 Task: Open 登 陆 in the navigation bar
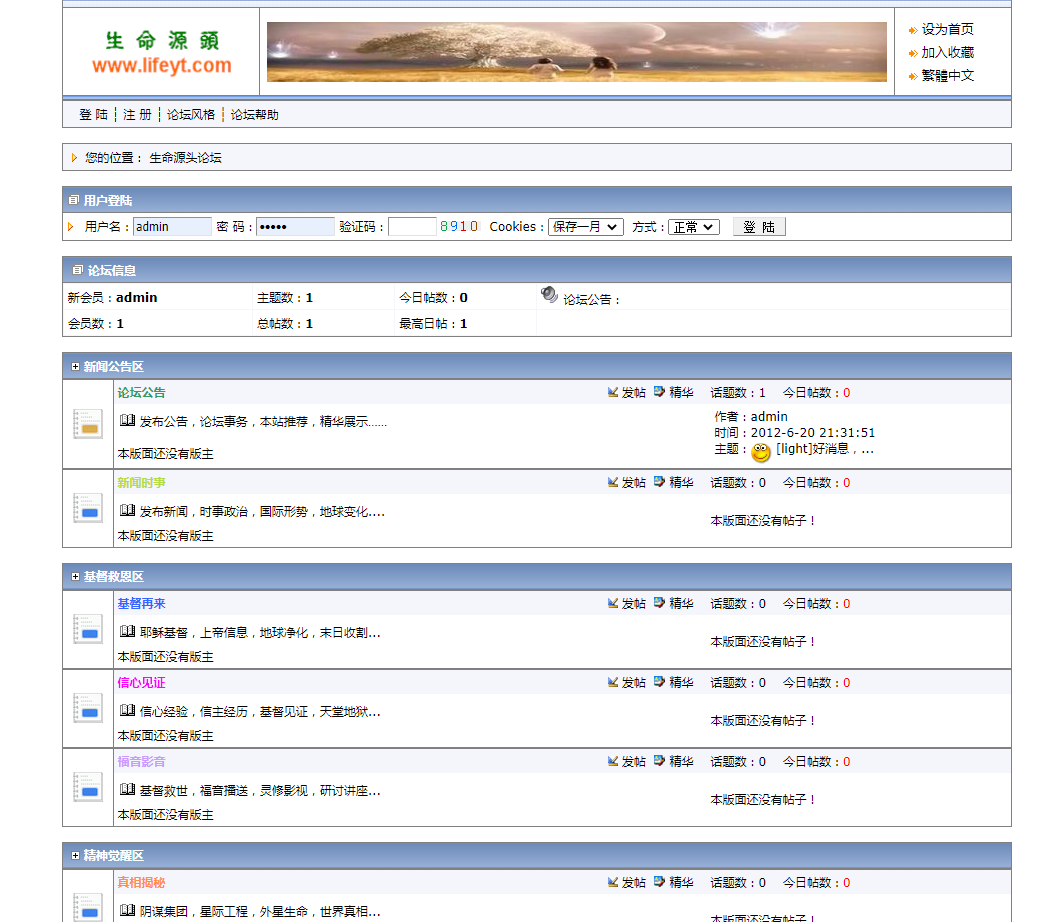pos(93,115)
